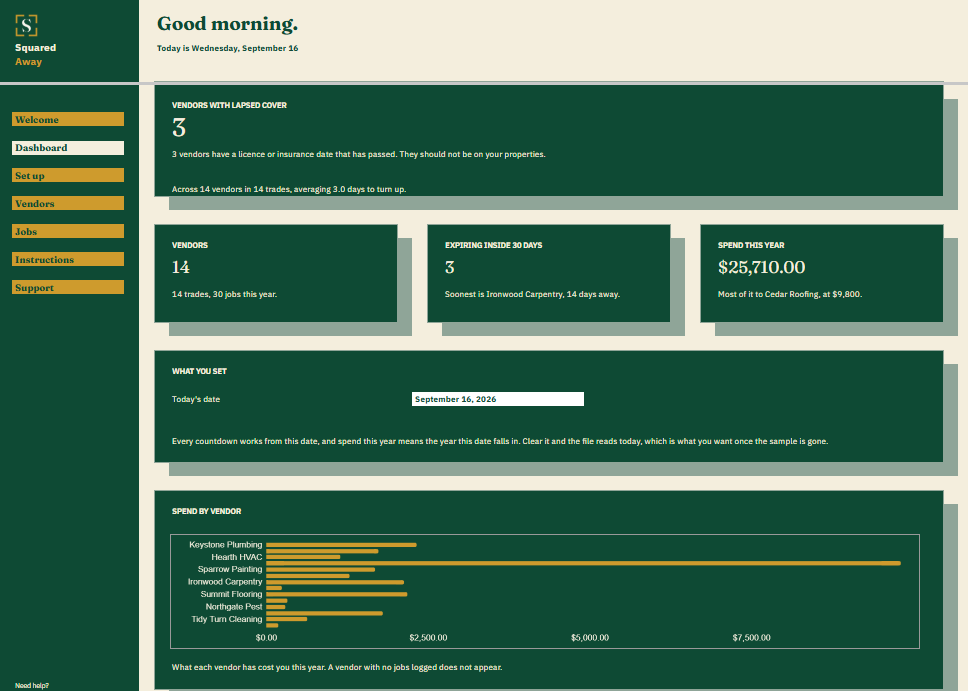This screenshot has height=691, width=968.
Task: Click the longest bar in the spend chart
Action: point(583,563)
